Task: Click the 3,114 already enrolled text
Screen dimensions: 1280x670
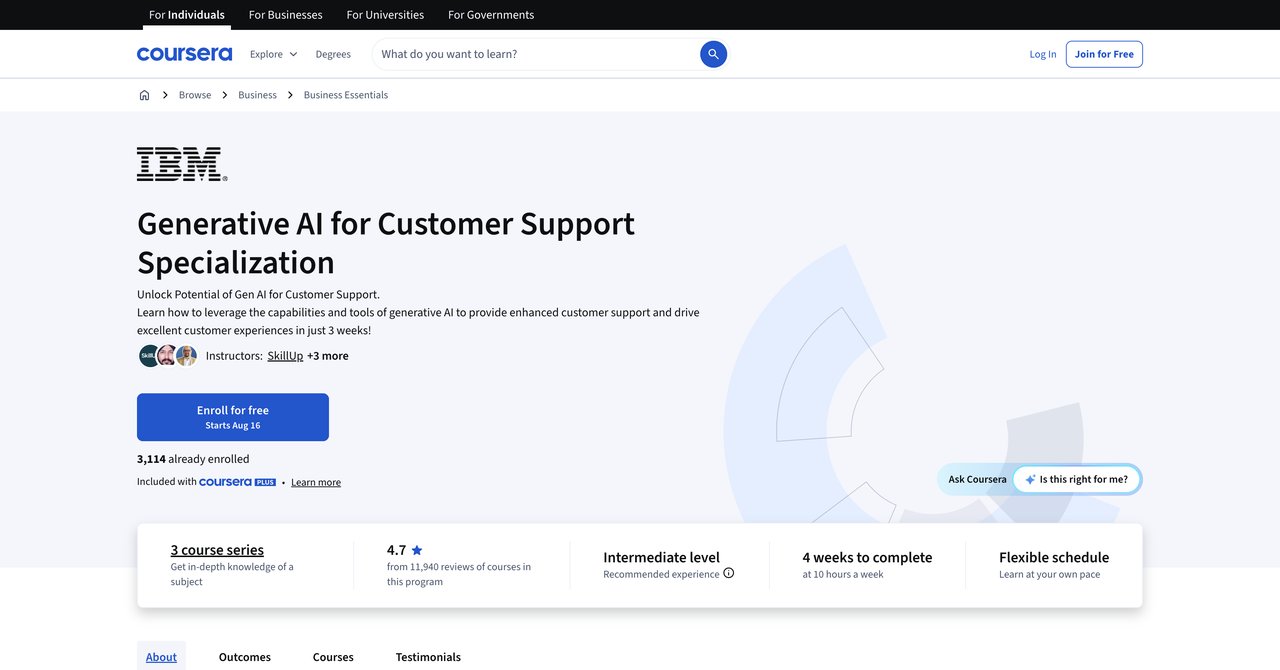Action: coord(193,459)
